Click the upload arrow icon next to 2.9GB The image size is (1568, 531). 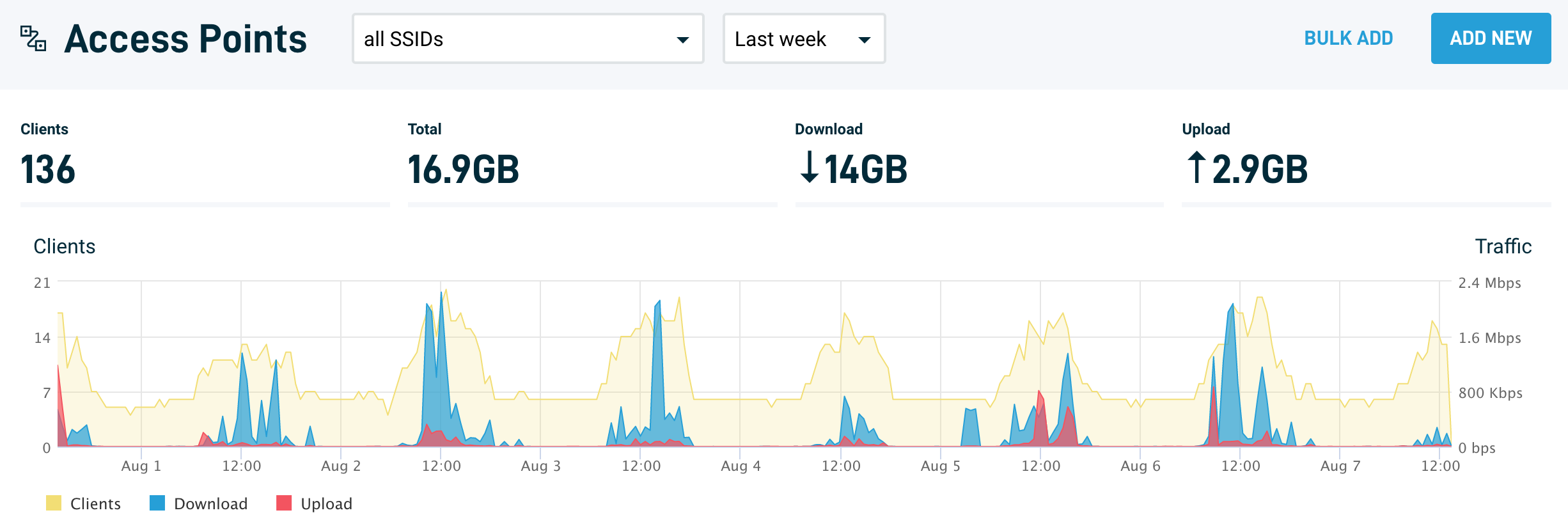click(1196, 168)
